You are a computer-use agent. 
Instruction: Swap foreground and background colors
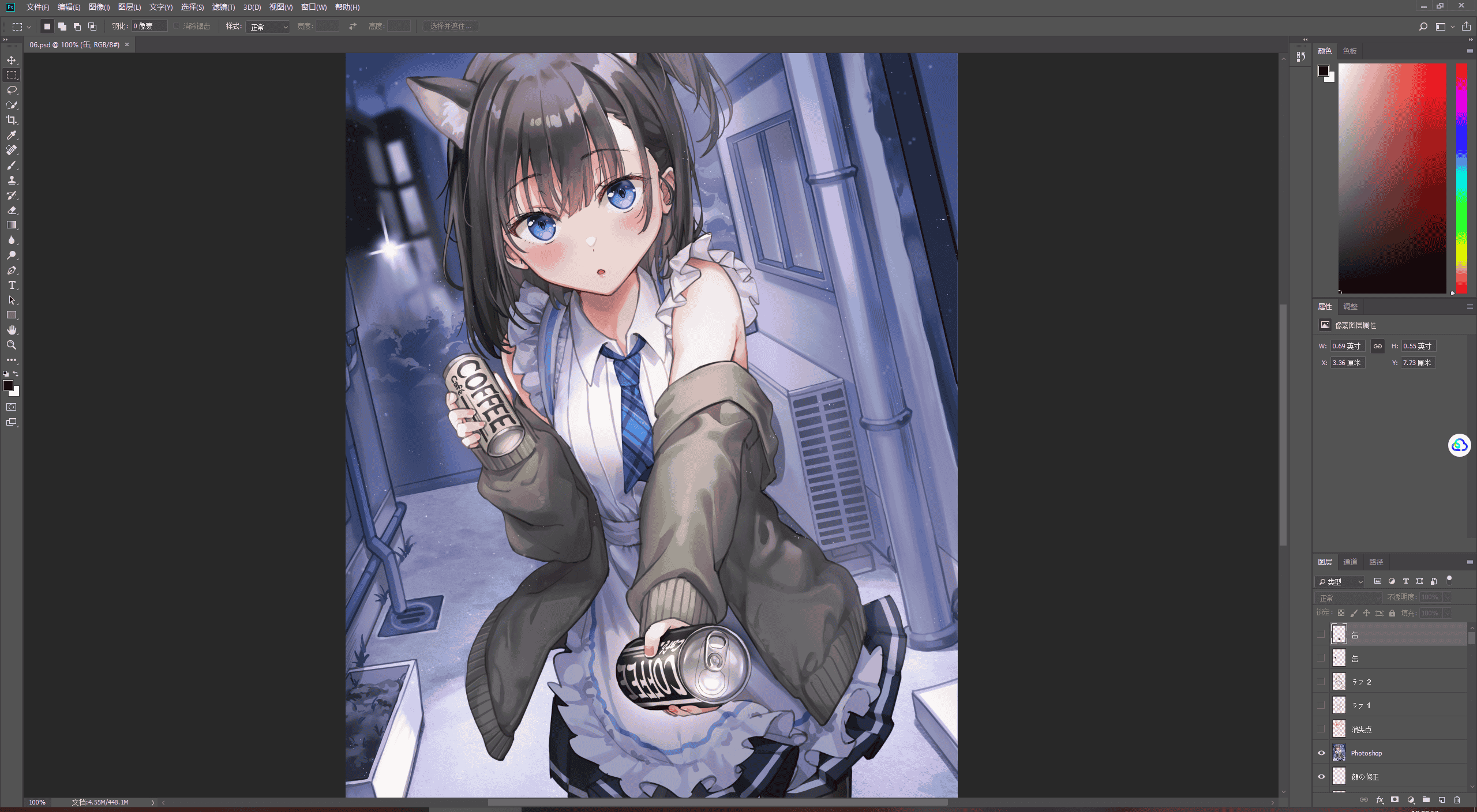(x=16, y=374)
